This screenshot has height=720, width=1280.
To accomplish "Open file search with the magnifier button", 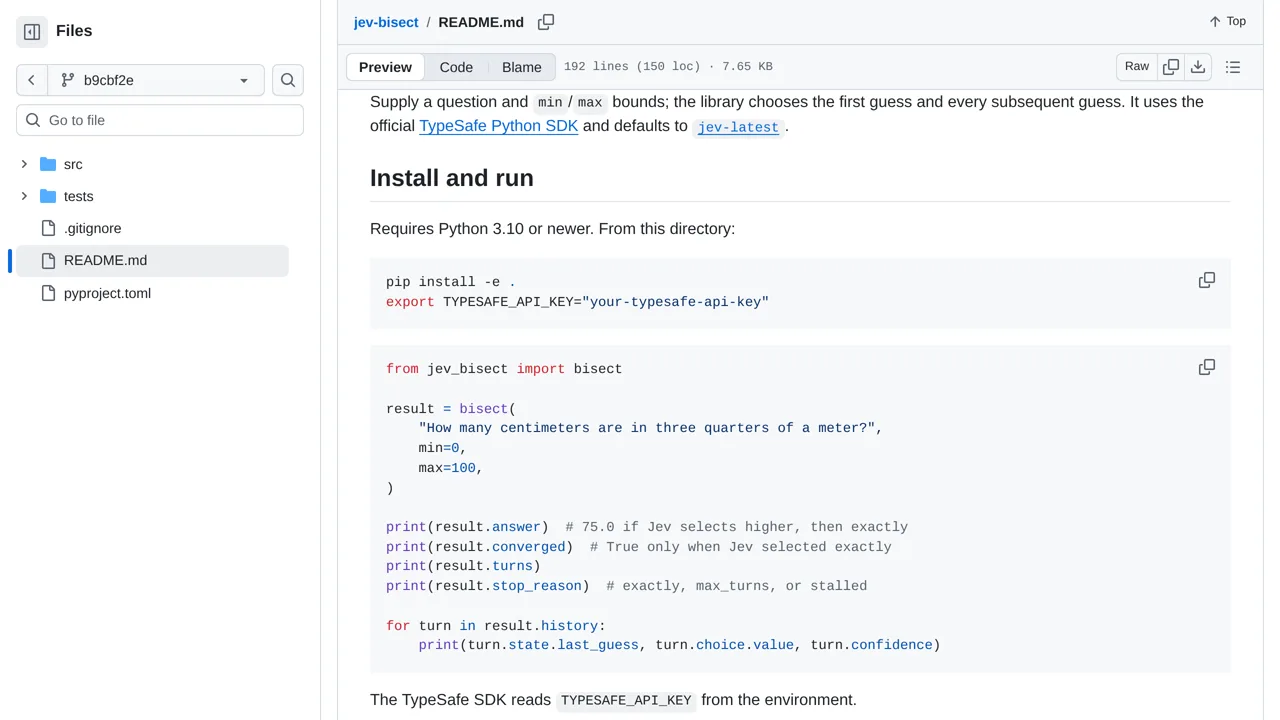I will 288,80.
